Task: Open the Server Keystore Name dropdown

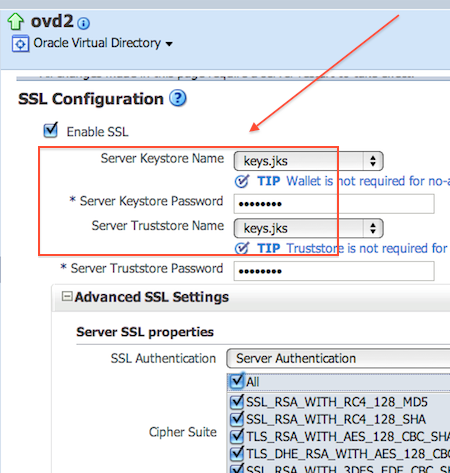Action: click(x=309, y=161)
